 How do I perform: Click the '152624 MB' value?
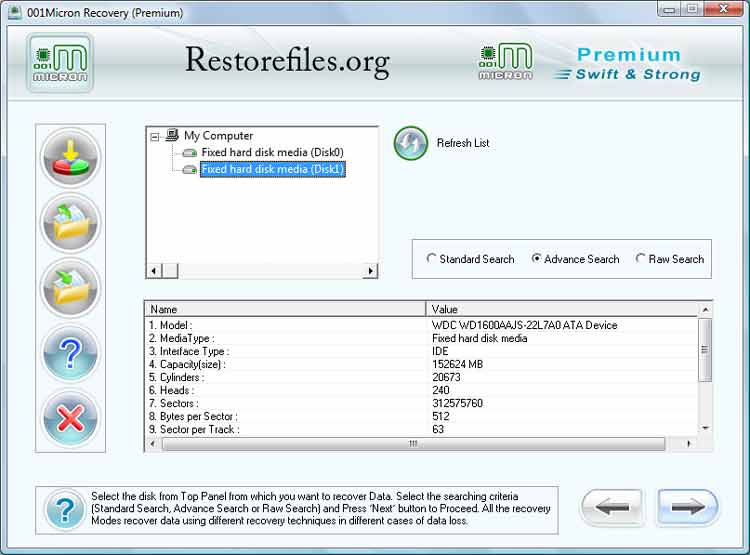[x=457, y=365]
